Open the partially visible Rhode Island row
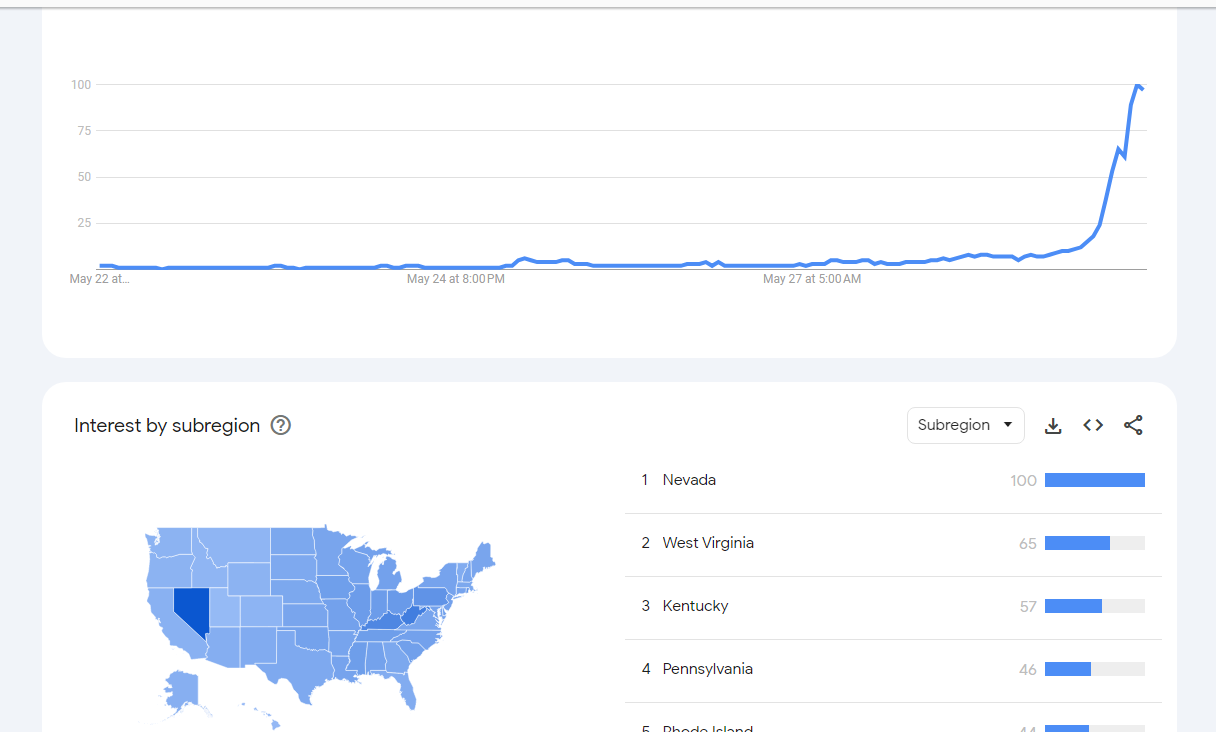 click(x=893, y=723)
